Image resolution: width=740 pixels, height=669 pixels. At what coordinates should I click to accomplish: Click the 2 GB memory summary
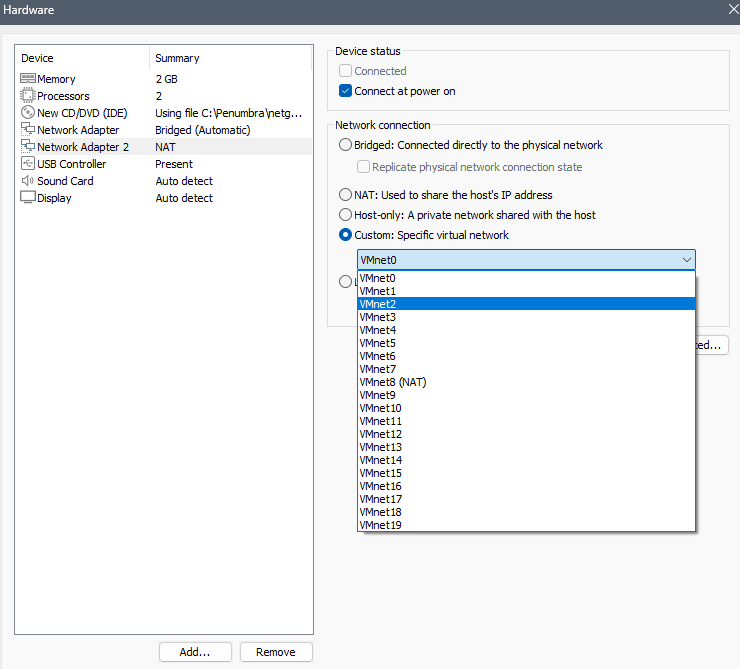pyautogui.click(x=167, y=79)
